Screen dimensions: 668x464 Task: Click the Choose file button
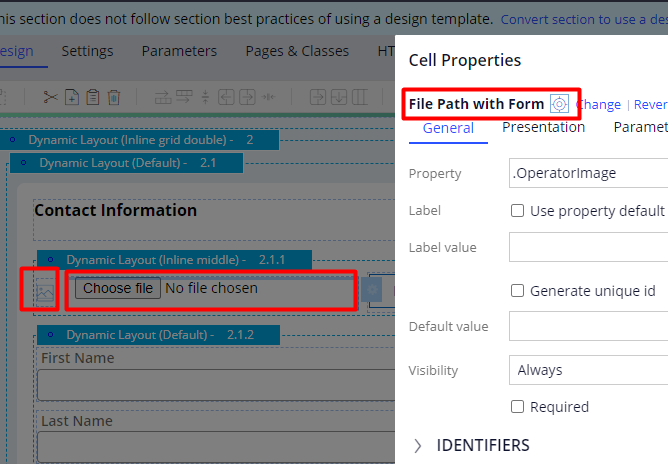click(x=118, y=288)
